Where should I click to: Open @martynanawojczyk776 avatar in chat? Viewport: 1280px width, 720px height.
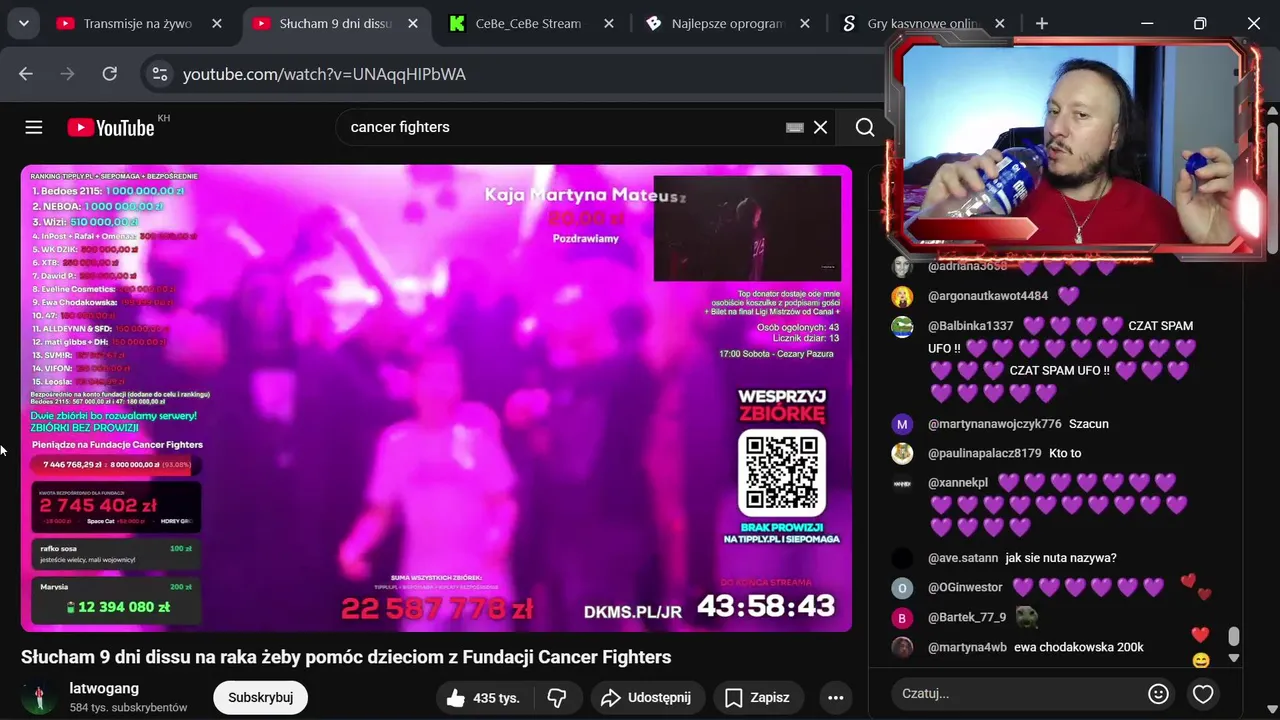[902, 424]
